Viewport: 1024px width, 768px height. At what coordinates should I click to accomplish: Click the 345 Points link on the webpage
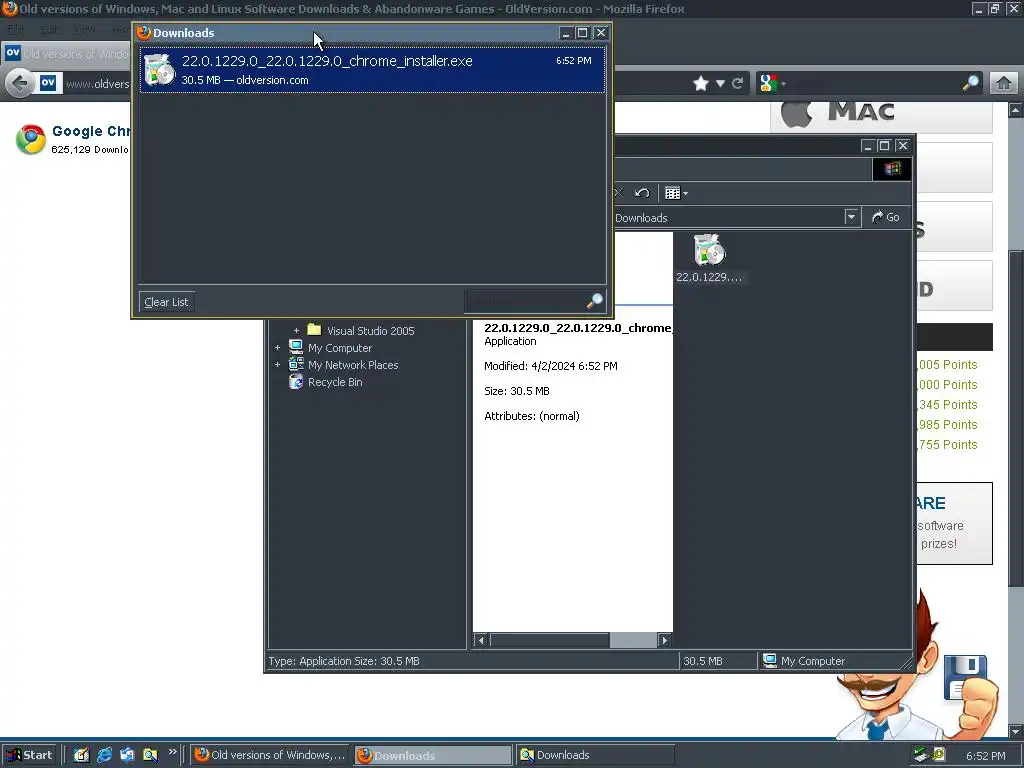948,405
